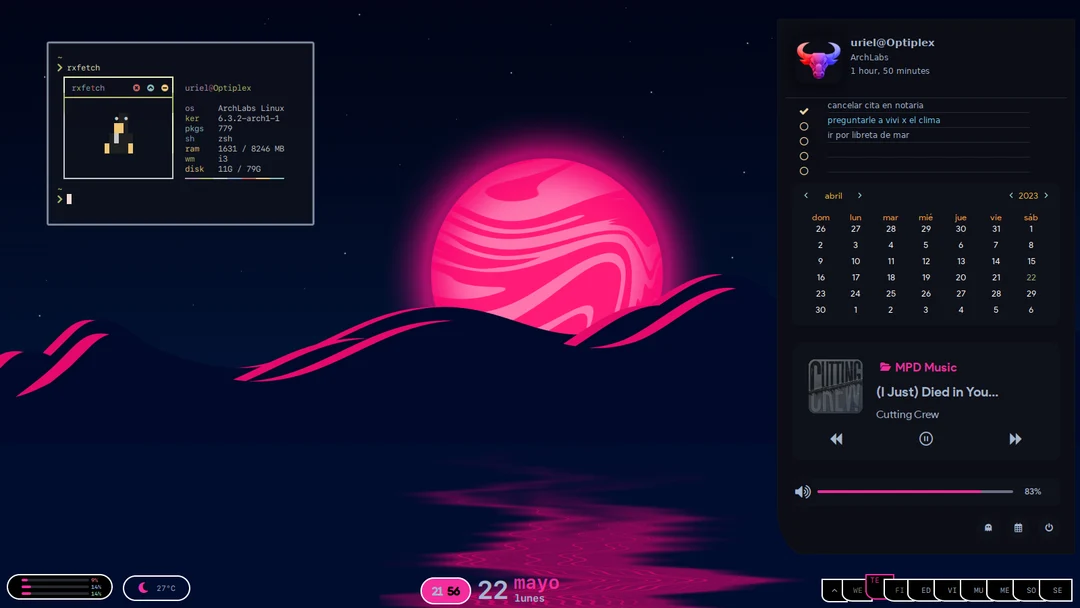
Task: Go to previous year using chevron before 2023
Action: 1011,195
